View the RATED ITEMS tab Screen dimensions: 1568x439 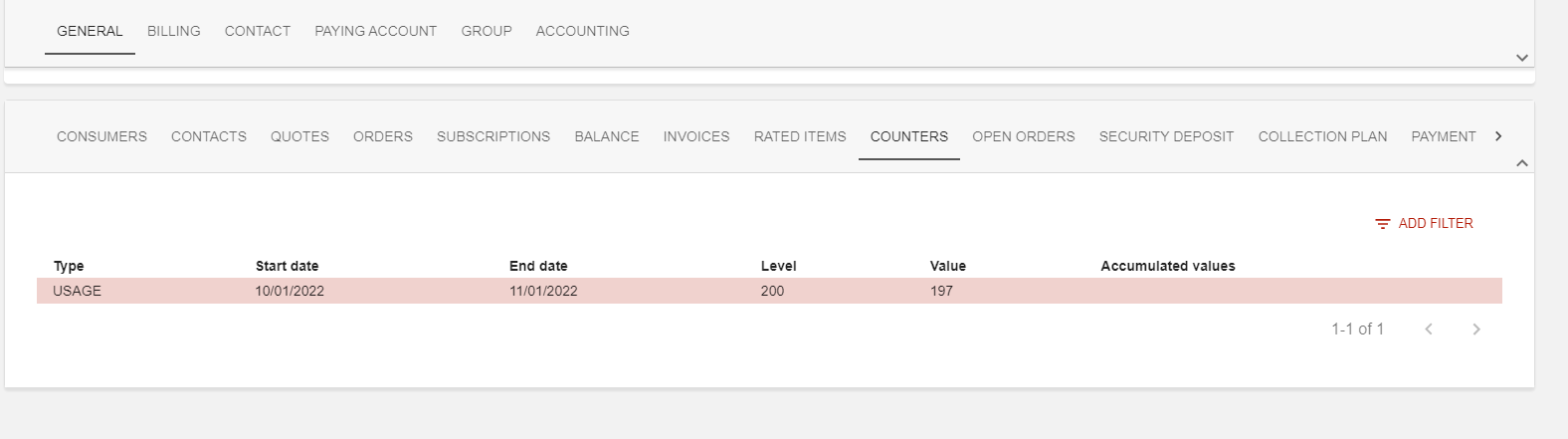pyautogui.click(x=799, y=136)
